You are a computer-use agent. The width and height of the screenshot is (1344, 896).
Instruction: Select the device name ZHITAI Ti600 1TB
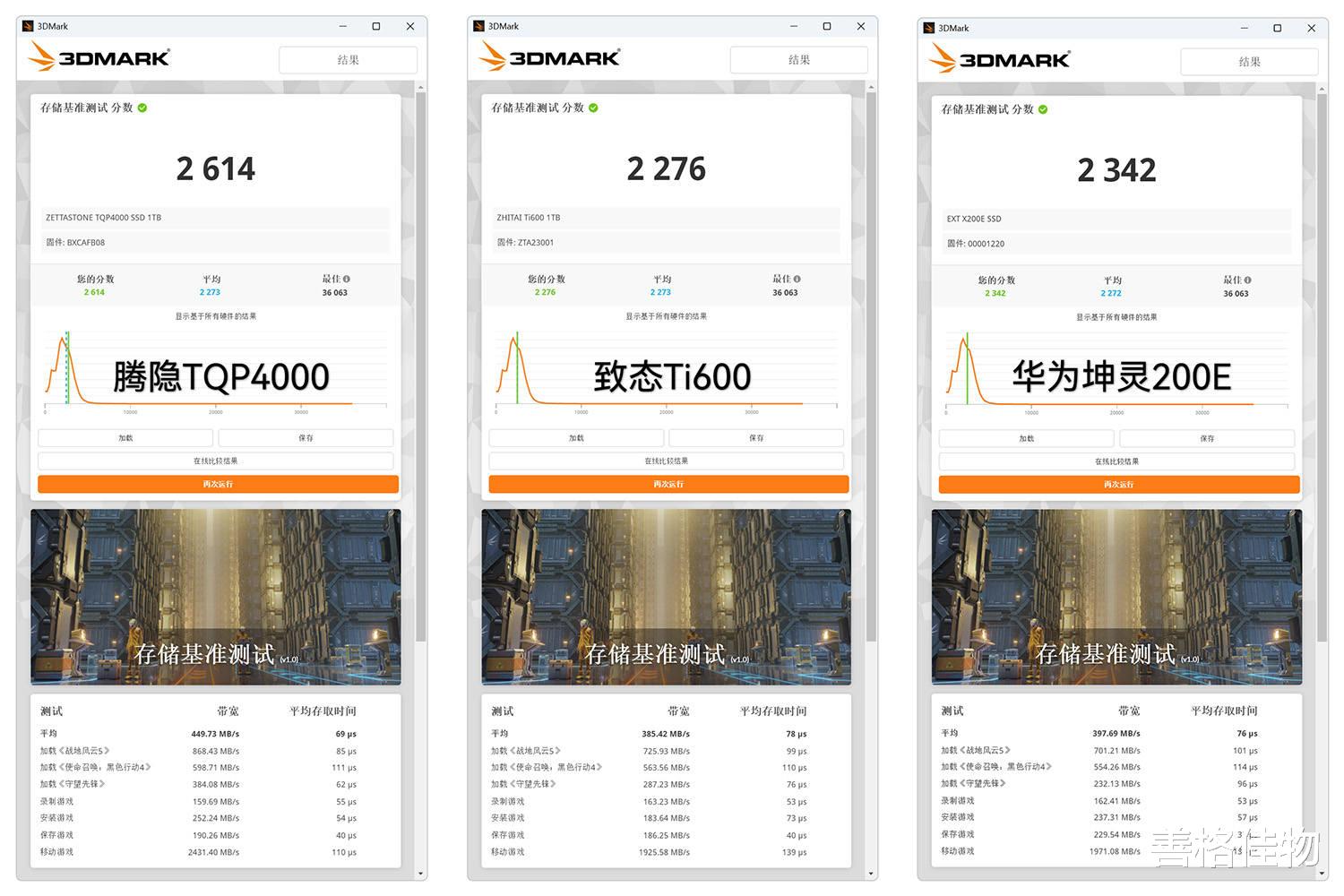[529, 218]
